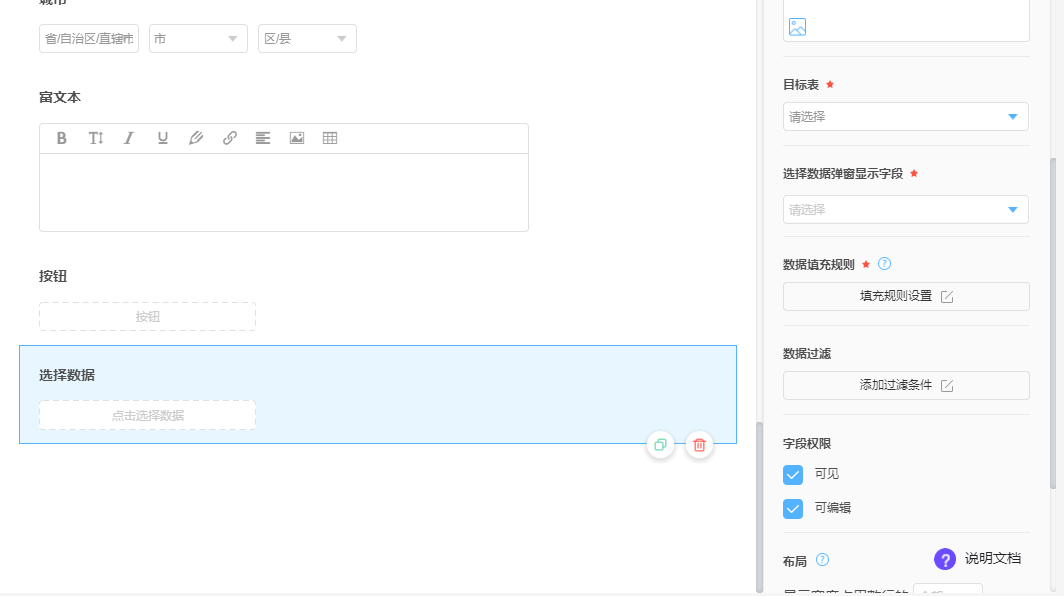Insert image via rich text toolbar
The height and width of the screenshot is (596, 1064).
click(x=297, y=138)
